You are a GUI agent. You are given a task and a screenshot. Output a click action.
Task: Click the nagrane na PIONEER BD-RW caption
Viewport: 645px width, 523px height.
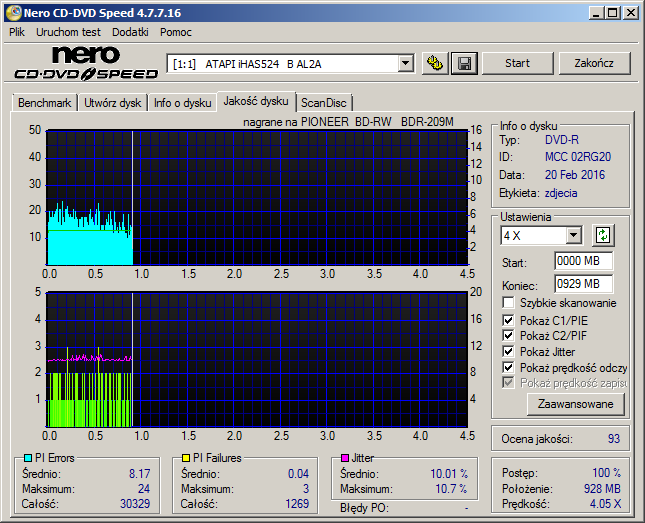[348, 122]
